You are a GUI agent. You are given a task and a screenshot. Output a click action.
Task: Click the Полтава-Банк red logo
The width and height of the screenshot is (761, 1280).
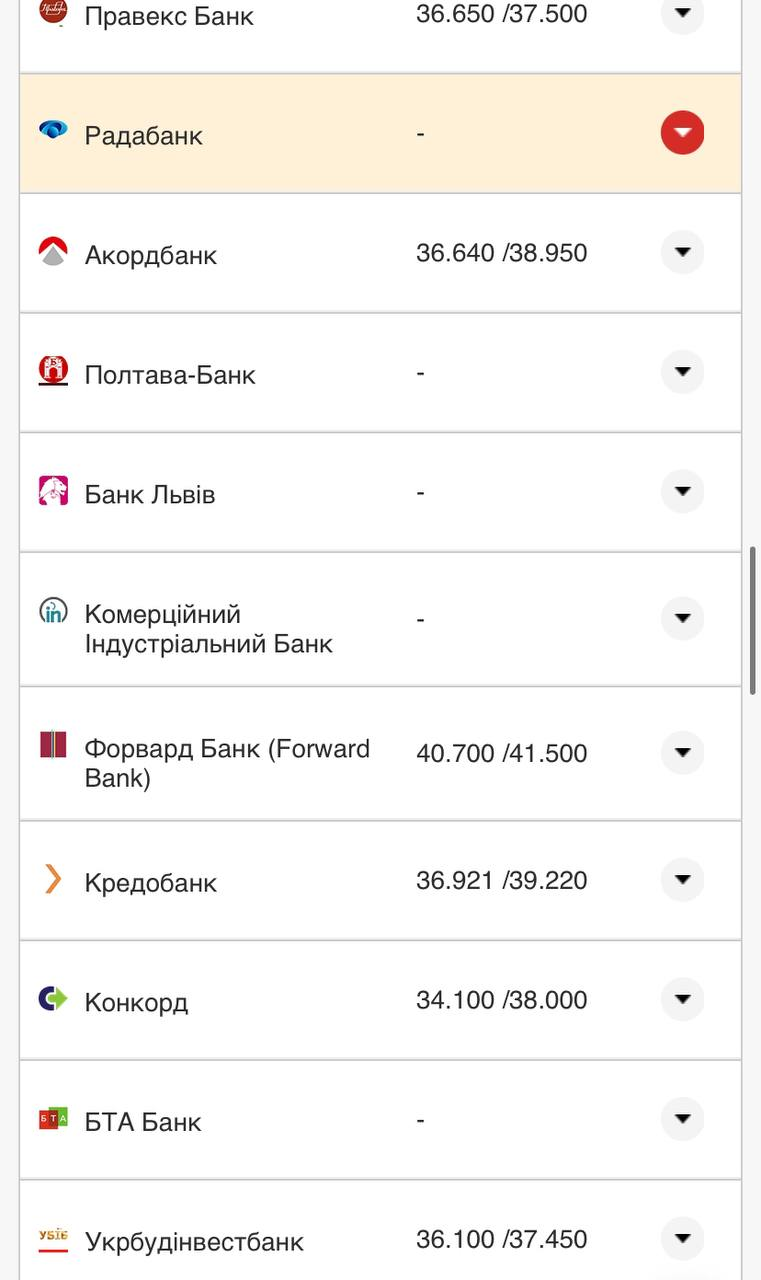click(x=53, y=373)
